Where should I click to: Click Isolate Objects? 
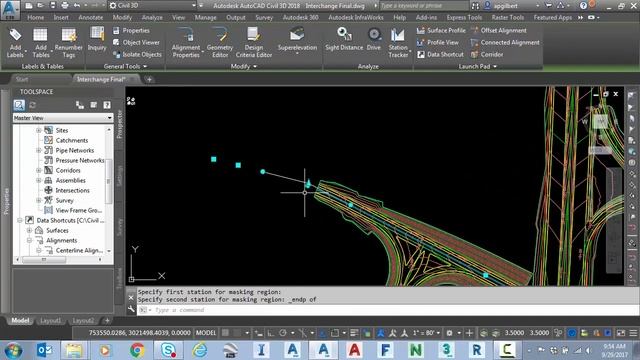pos(137,54)
